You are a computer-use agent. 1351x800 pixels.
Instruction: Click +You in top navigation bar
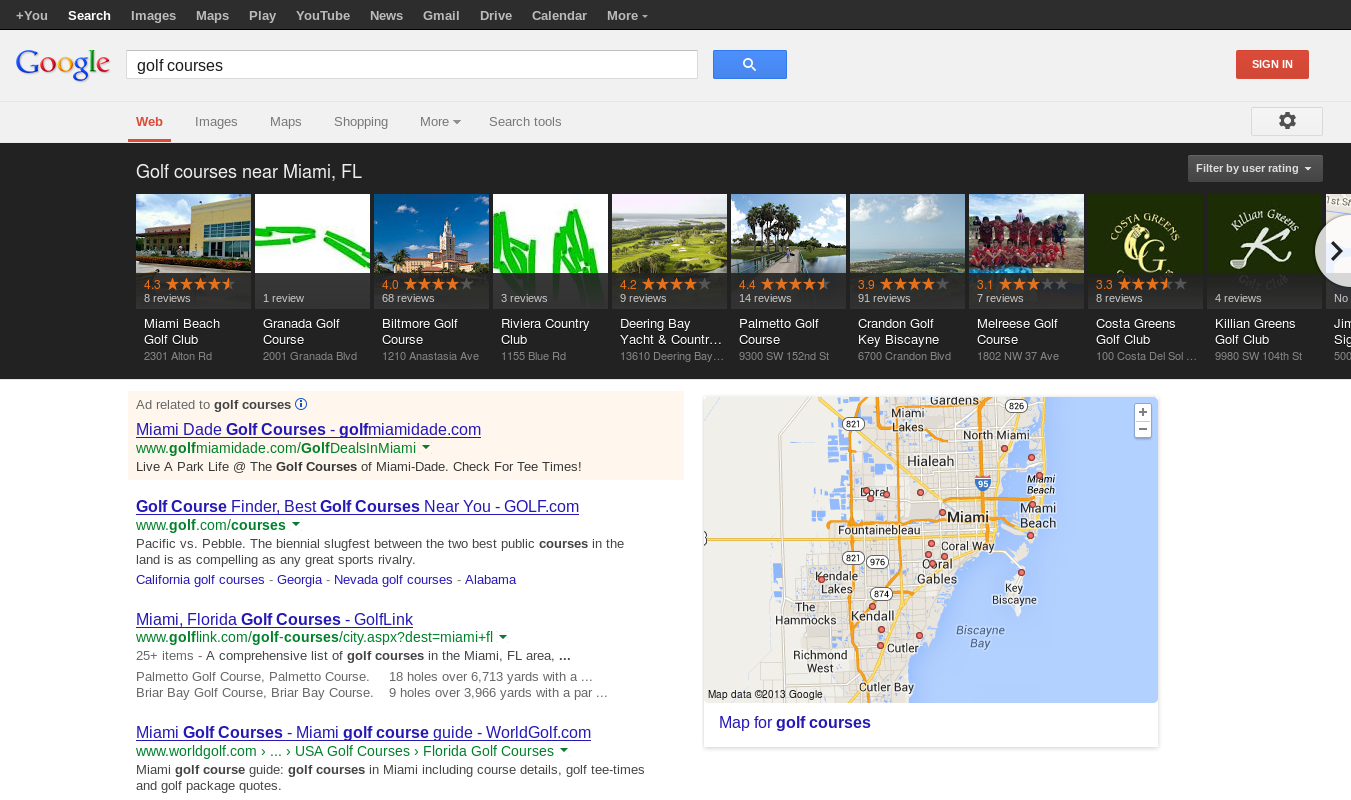pos(32,15)
